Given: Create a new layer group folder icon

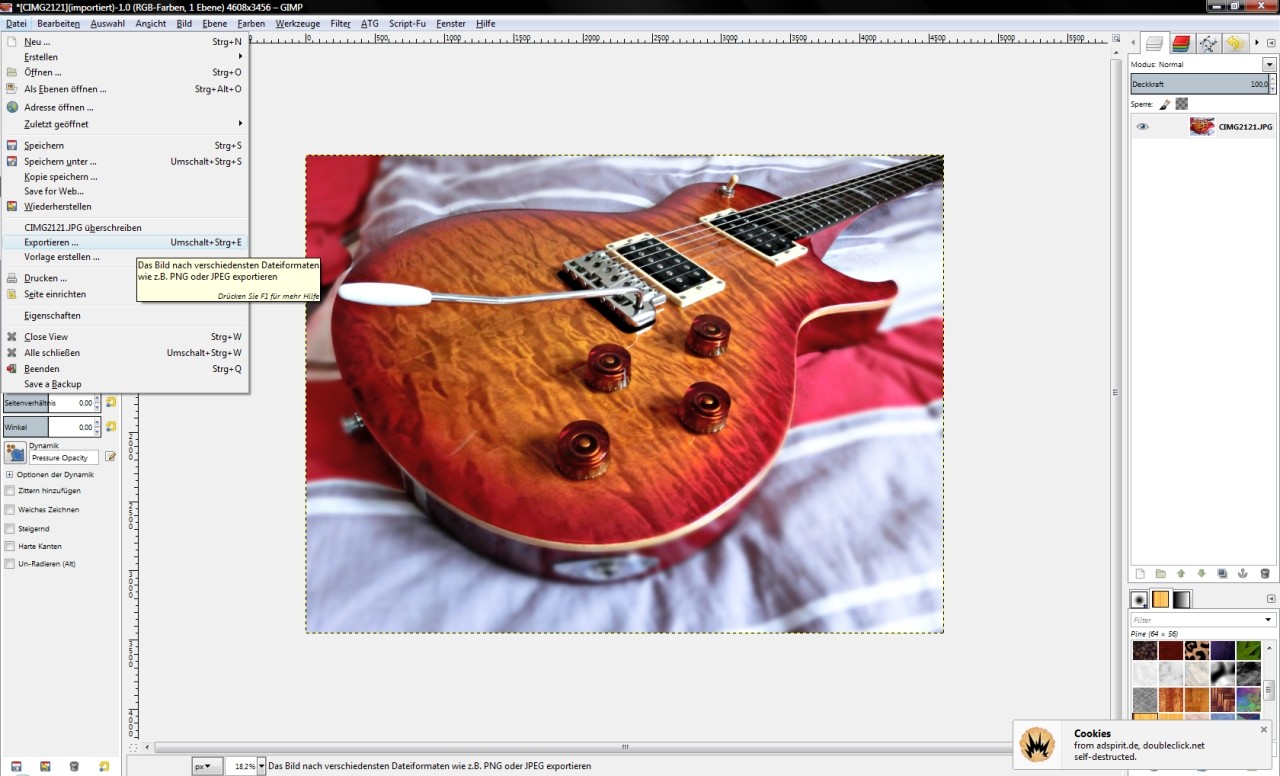Looking at the screenshot, I should coord(1161,574).
